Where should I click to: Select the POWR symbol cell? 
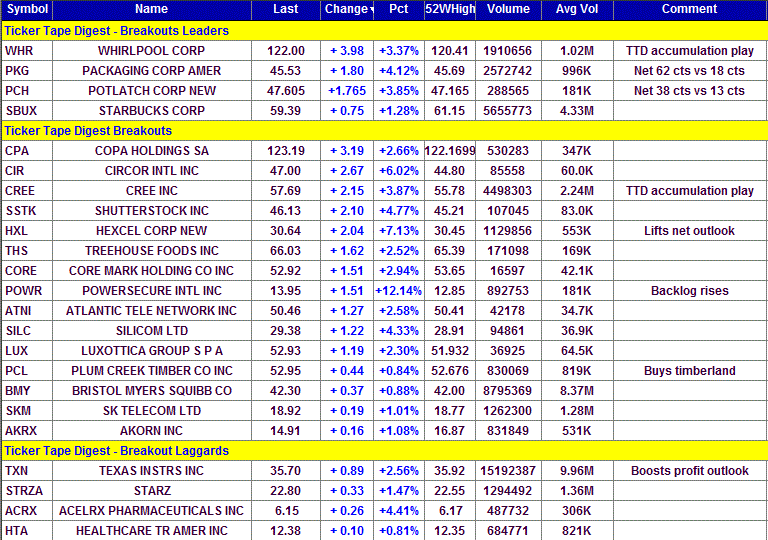pos(27,291)
